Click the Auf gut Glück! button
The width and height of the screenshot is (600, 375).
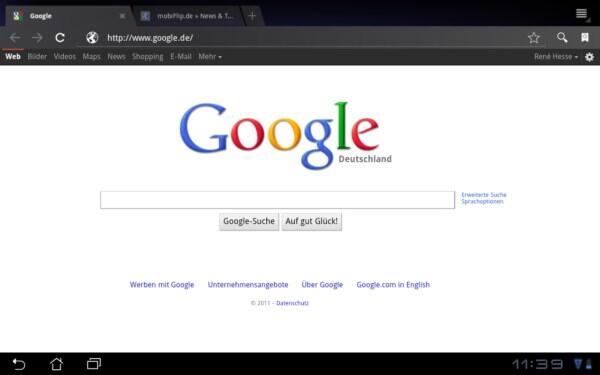click(x=311, y=222)
